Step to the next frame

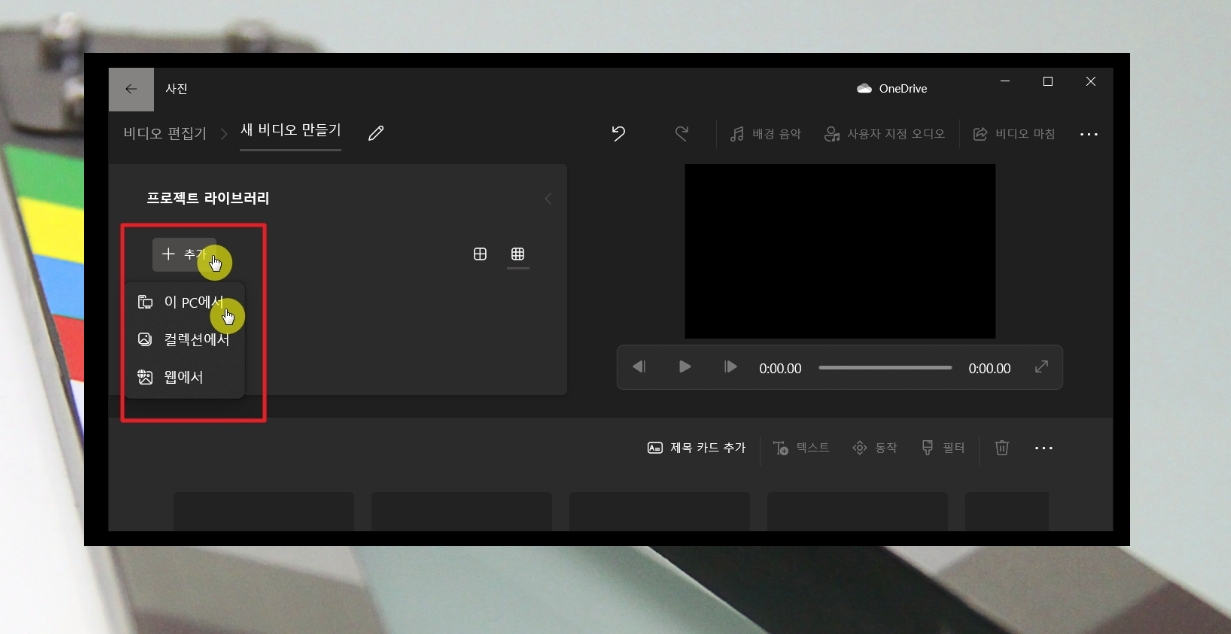click(731, 367)
